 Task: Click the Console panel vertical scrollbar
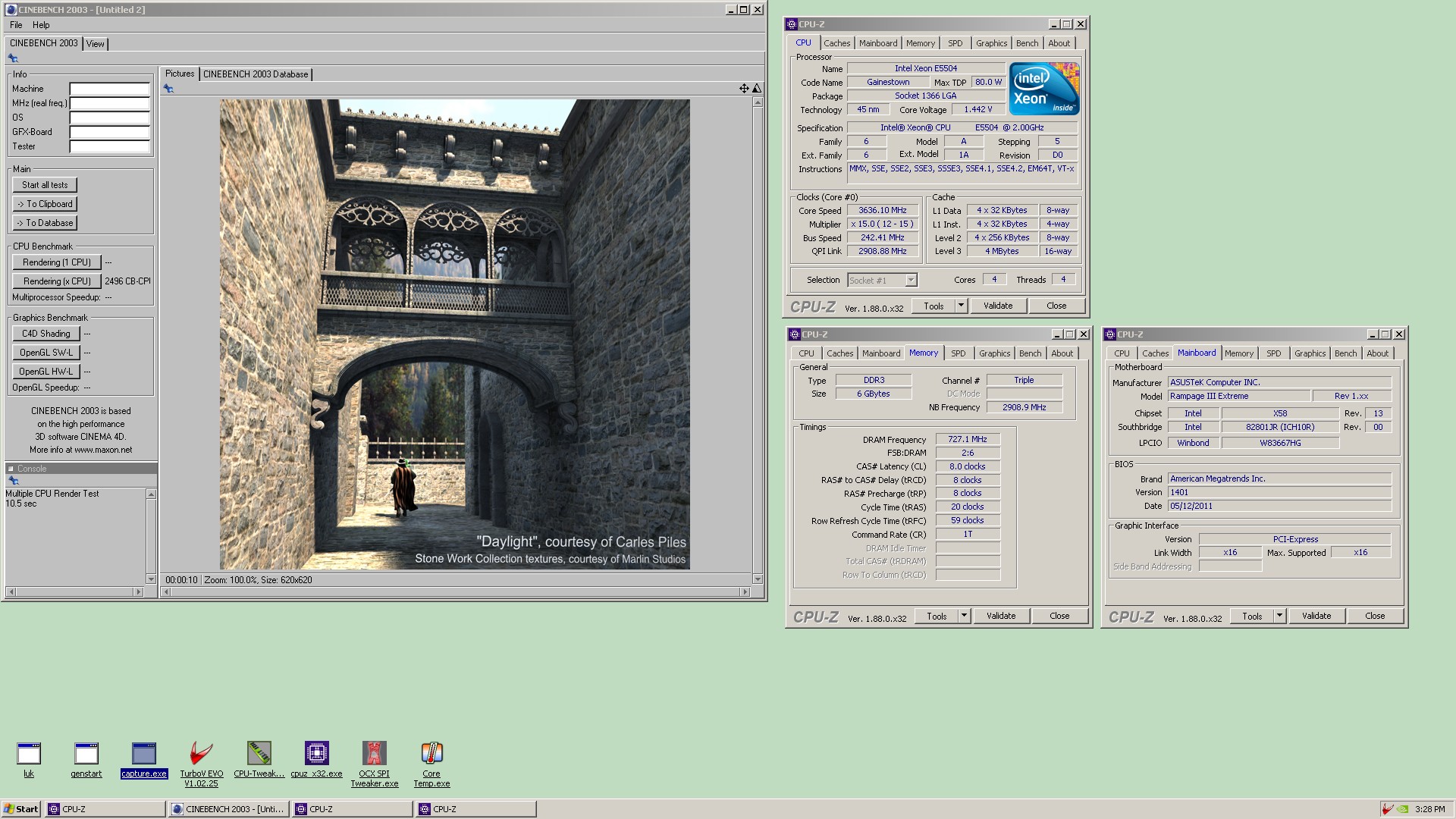(x=151, y=536)
